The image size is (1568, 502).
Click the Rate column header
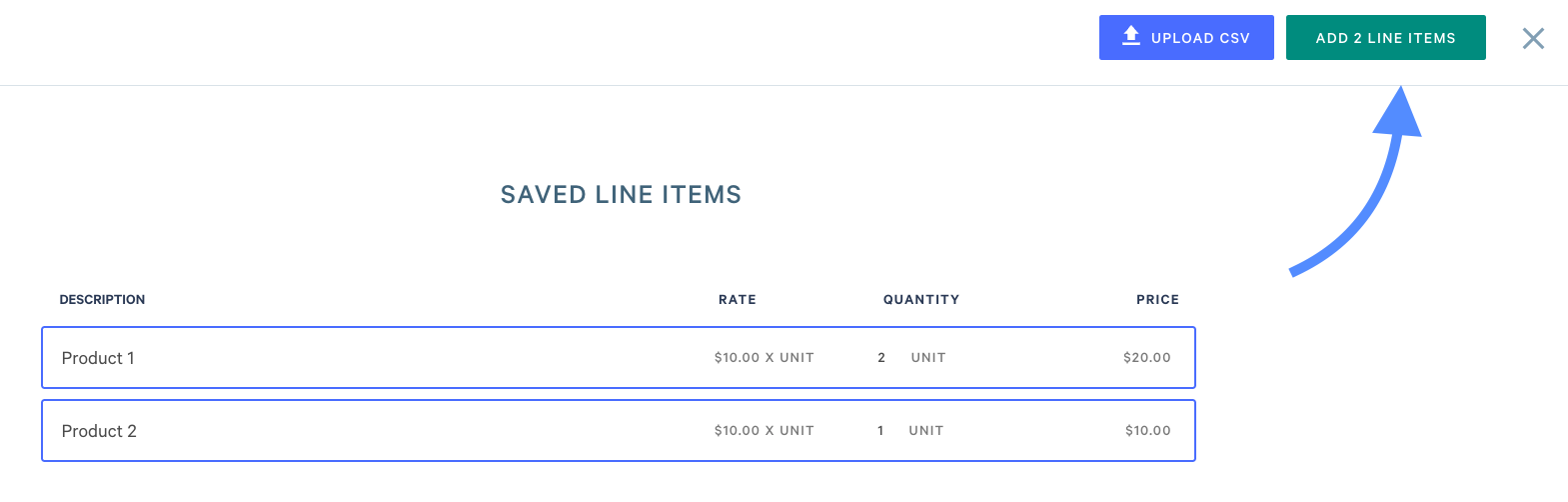[738, 299]
